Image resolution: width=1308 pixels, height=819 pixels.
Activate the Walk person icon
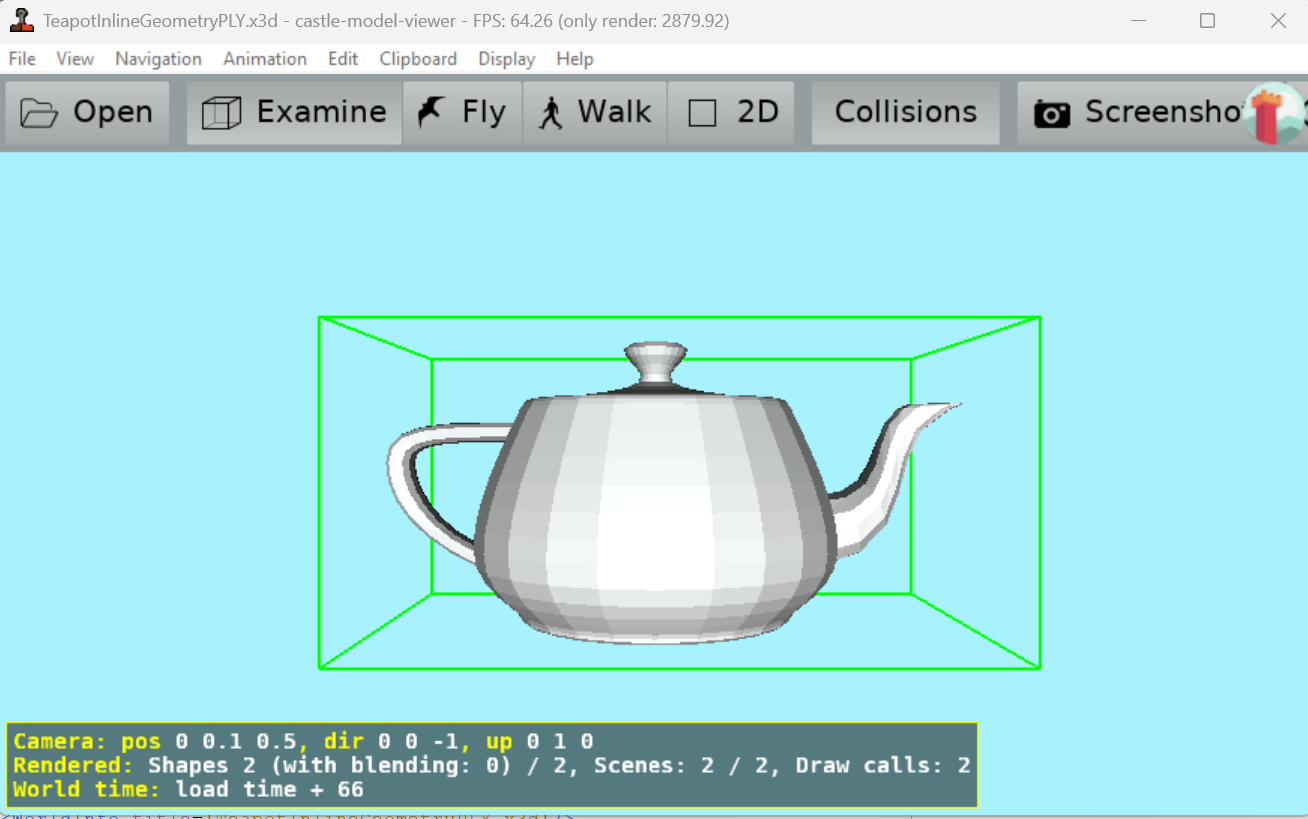(550, 113)
